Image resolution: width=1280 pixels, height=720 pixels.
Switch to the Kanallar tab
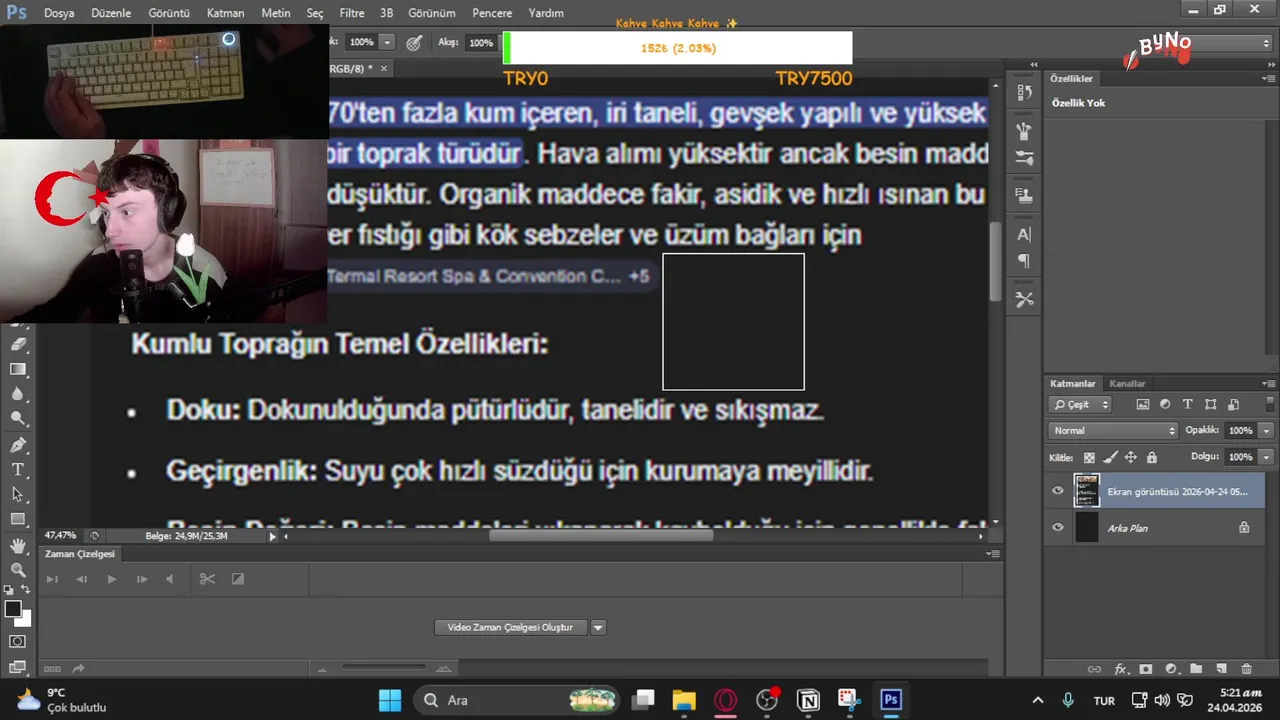pos(1127,383)
